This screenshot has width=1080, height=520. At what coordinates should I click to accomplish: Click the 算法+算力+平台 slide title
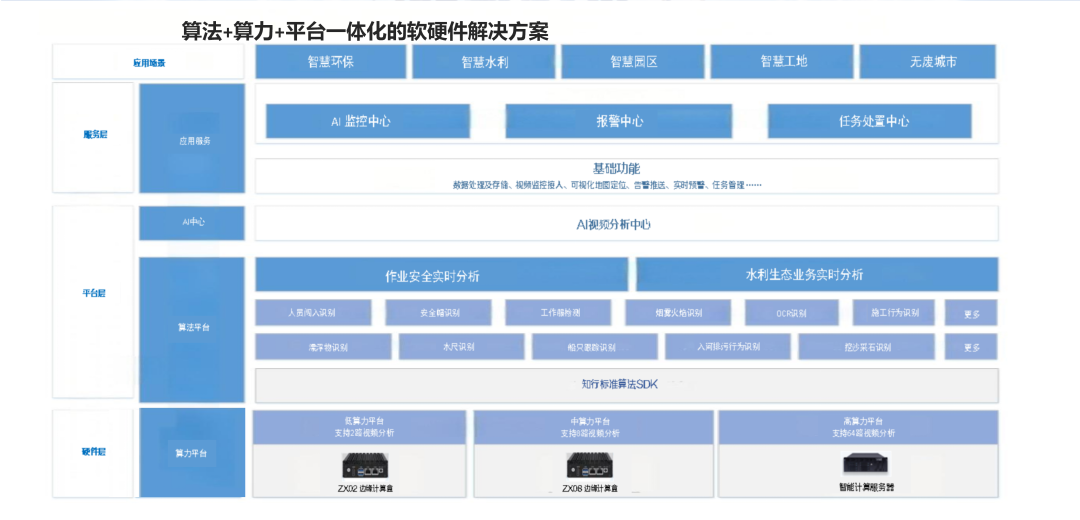[364, 32]
